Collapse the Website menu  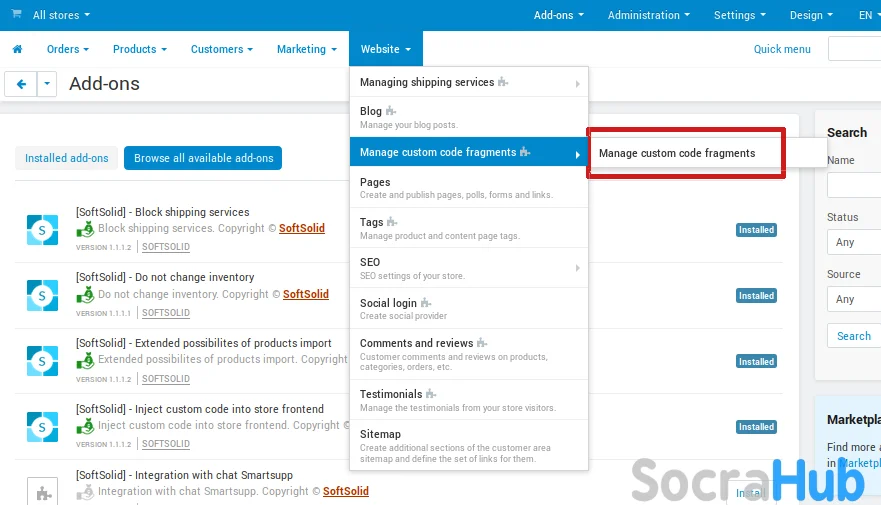coord(385,49)
